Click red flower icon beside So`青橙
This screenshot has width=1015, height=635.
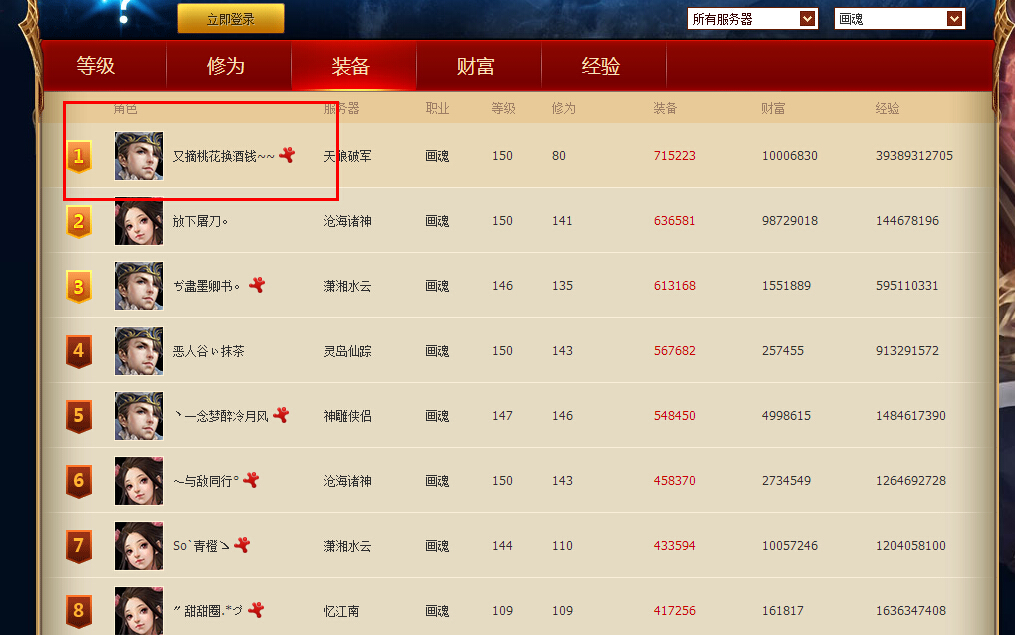pyautogui.click(x=241, y=545)
